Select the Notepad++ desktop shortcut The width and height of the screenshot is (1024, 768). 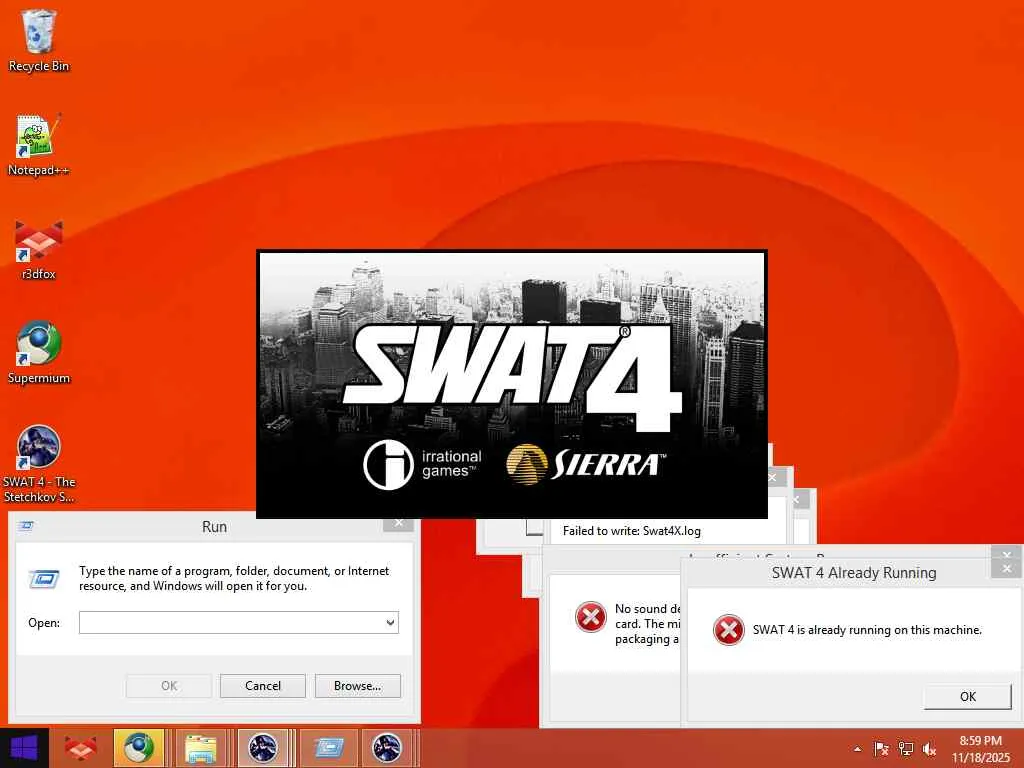click(x=39, y=145)
